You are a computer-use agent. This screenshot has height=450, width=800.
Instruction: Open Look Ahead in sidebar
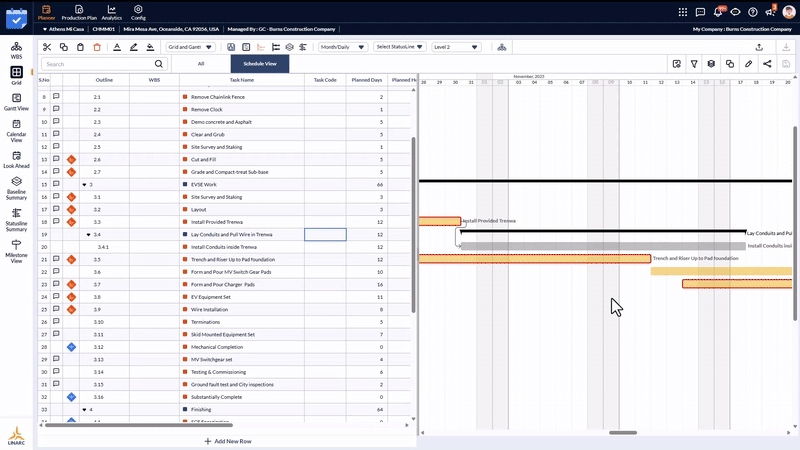coord(16,160)
